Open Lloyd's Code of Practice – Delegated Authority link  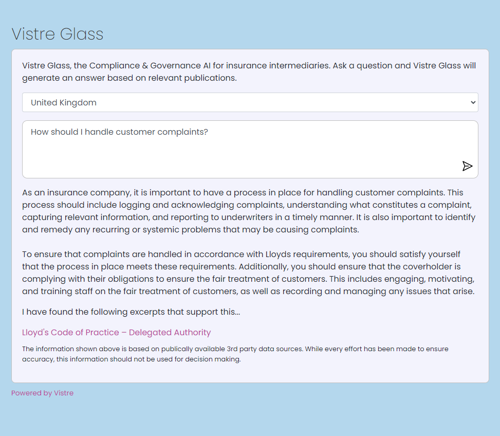[116, 332]
